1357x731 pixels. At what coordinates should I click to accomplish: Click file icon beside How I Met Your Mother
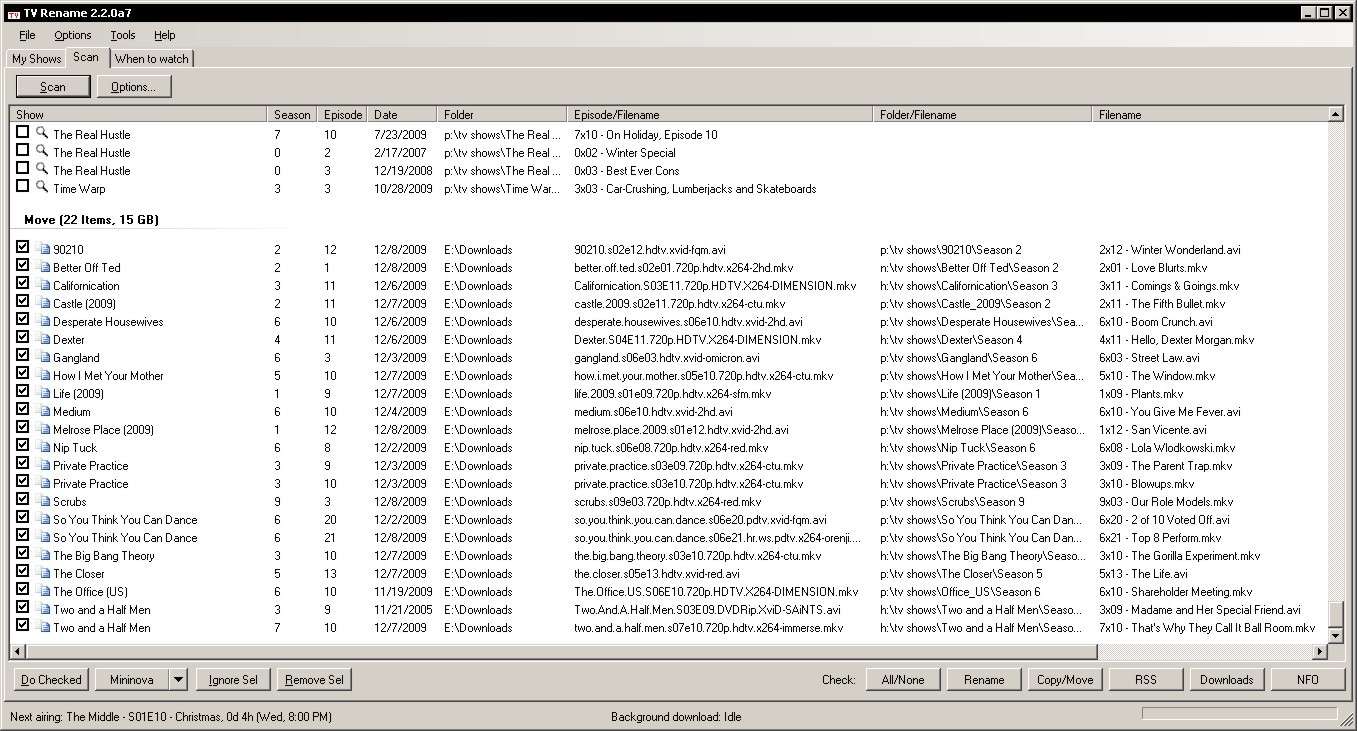tap(44, 375)
